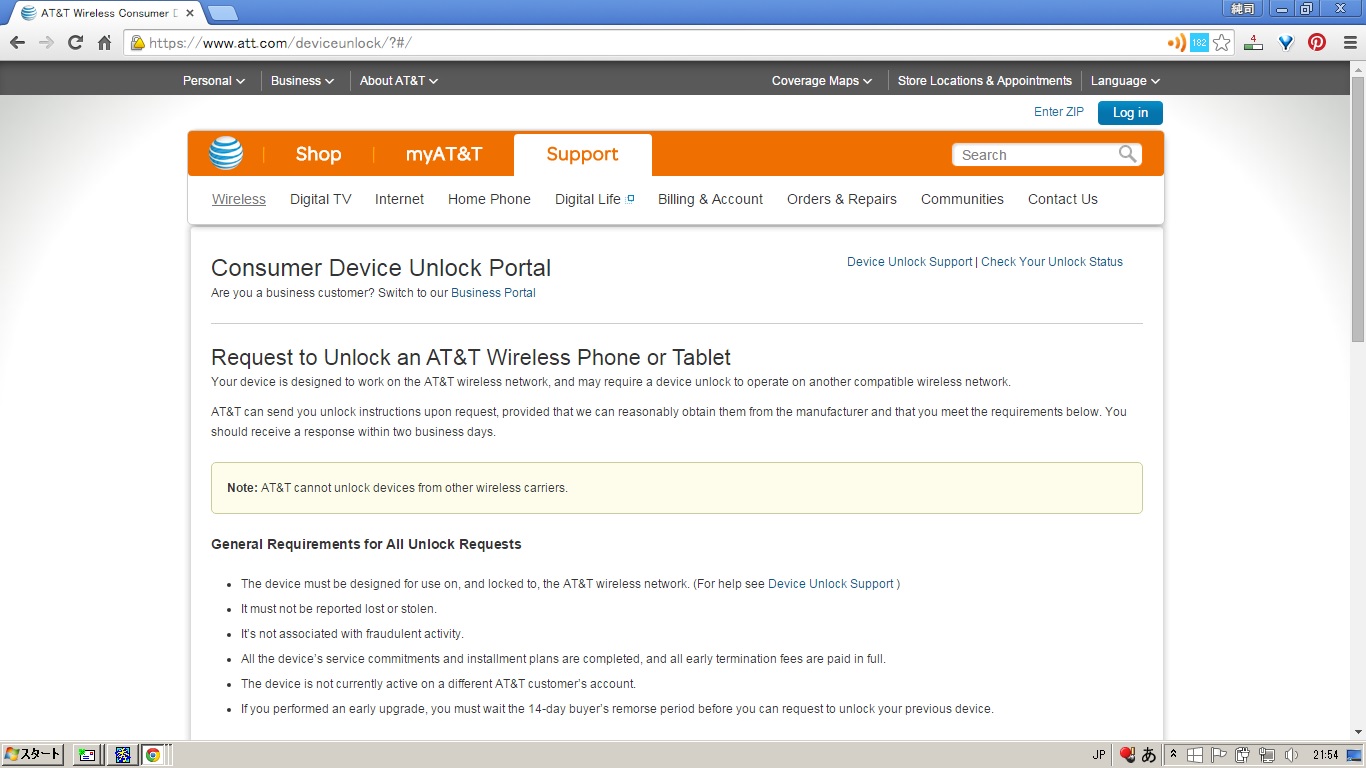Click the blue 182 counter extension icon
The height and width of the screenshot is (768, 1366).
[x=1199, y=43]
